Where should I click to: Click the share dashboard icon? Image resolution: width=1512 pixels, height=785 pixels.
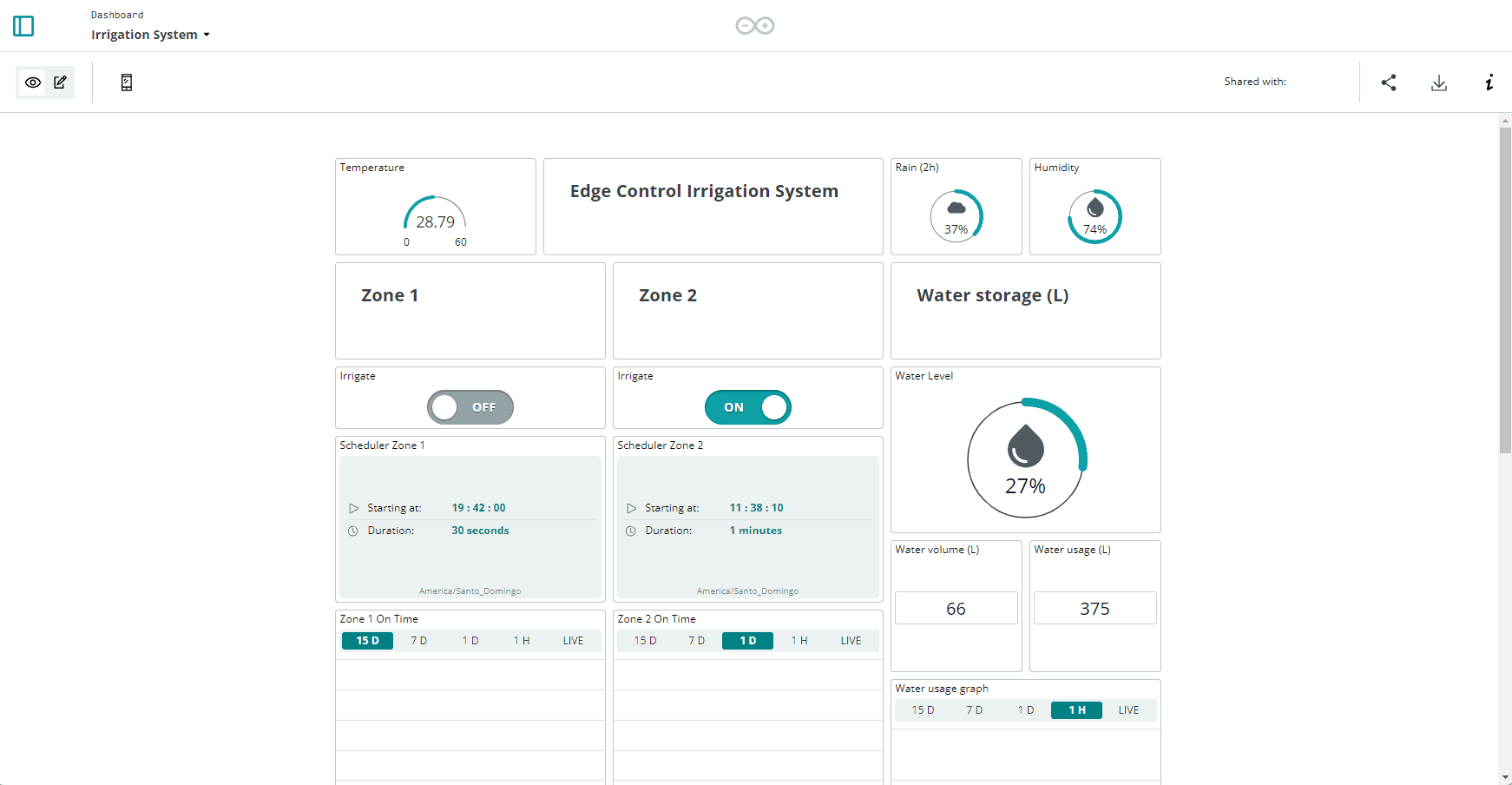point(1389,82)
